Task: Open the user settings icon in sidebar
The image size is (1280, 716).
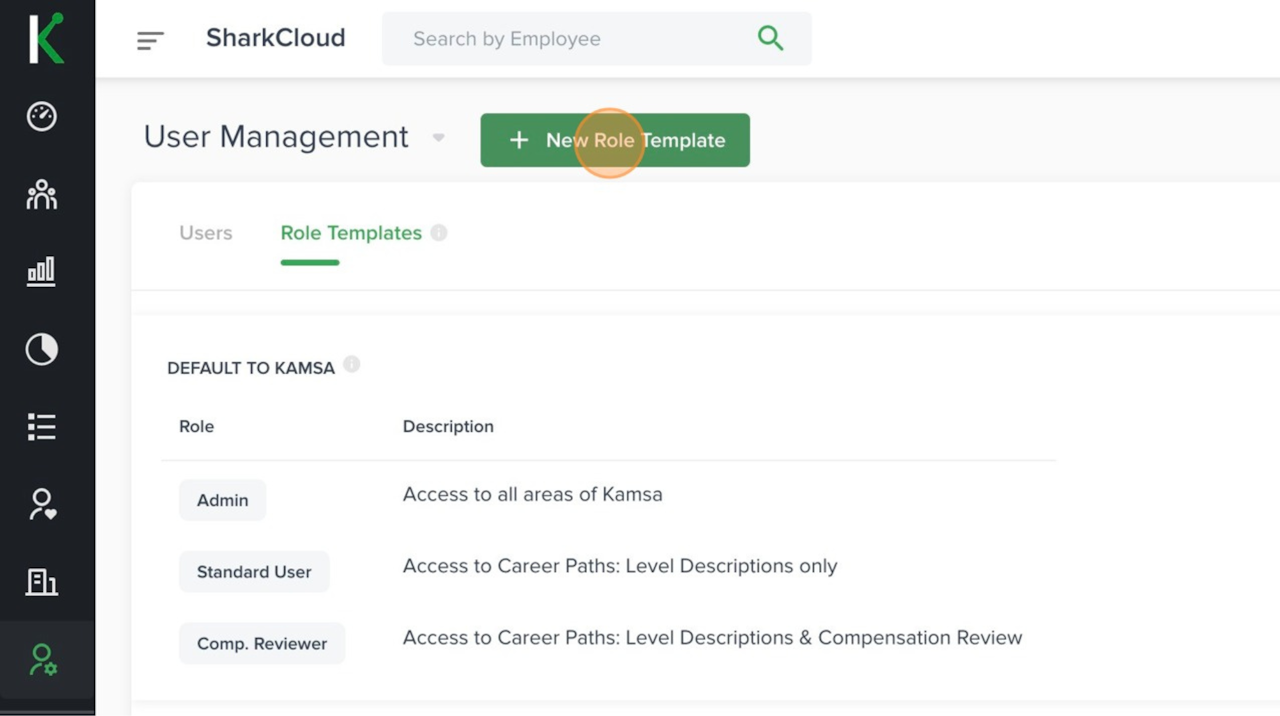Action: point(42,660)
